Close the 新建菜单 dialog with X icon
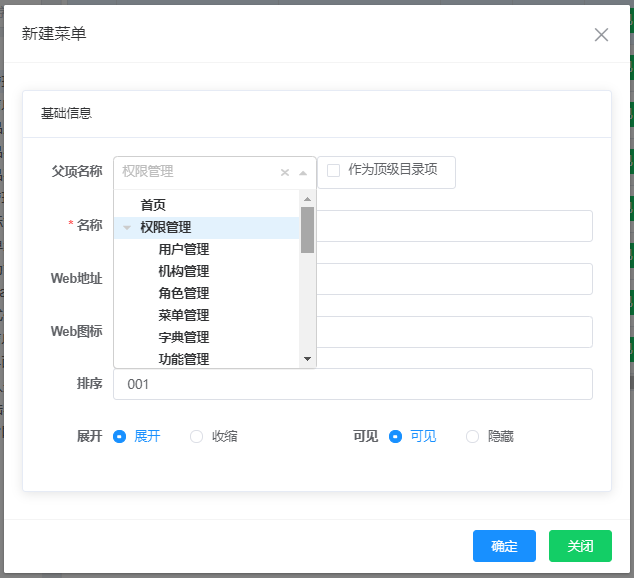Viewport: 634px width, 578px height. pyautogui.click(x=601, y=35)
